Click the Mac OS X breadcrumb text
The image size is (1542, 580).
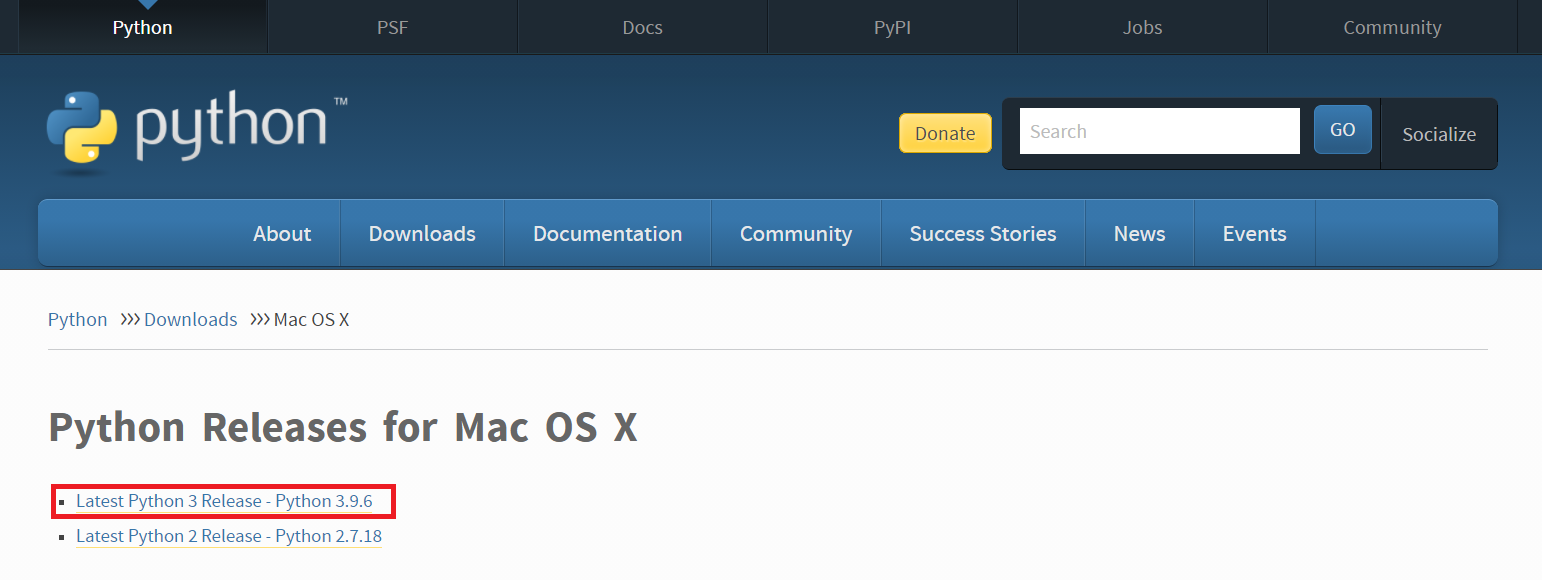pyautogui.click(x=312, y=320)
